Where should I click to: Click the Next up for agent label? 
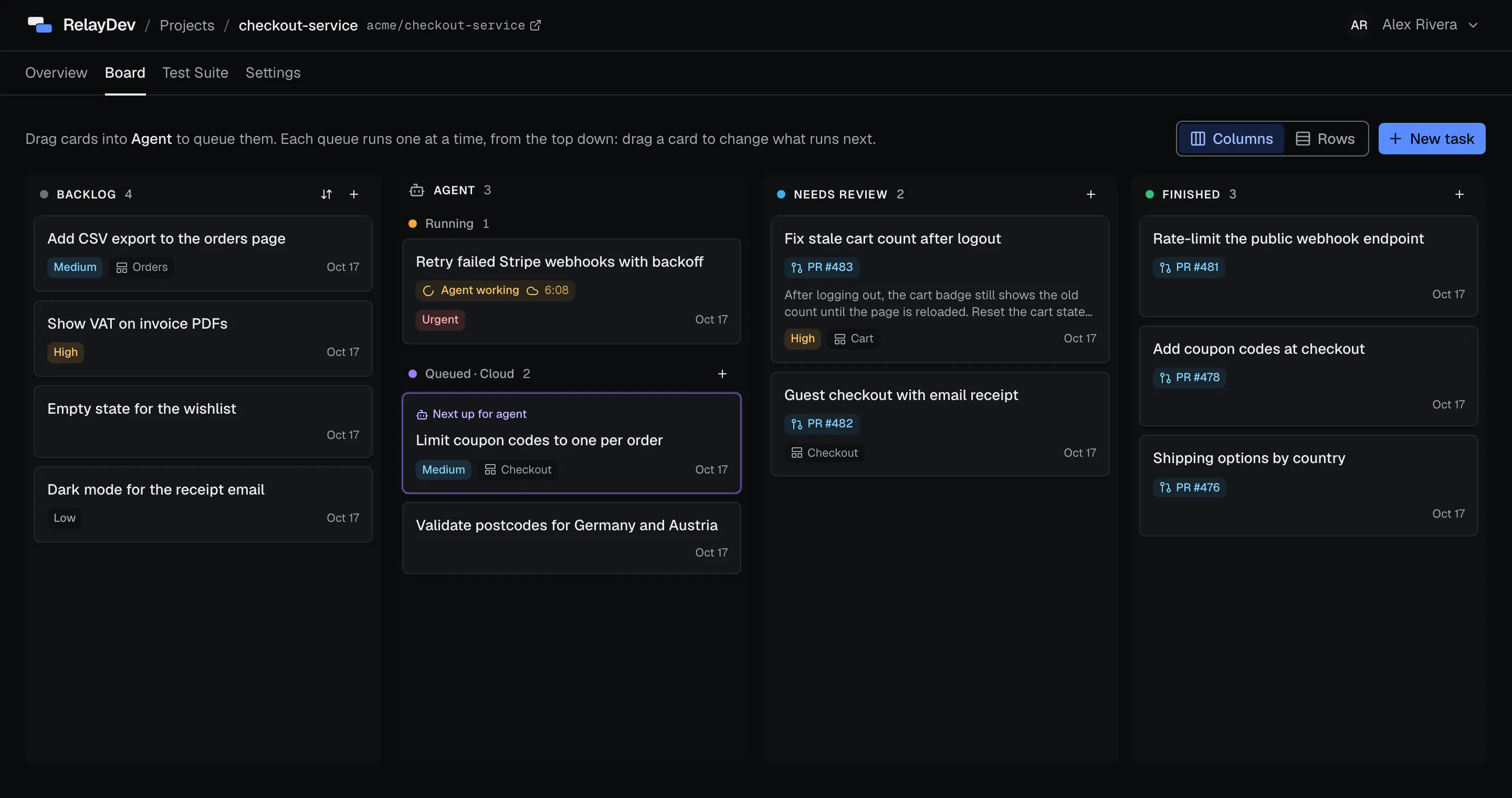click(x=471, y=414)
